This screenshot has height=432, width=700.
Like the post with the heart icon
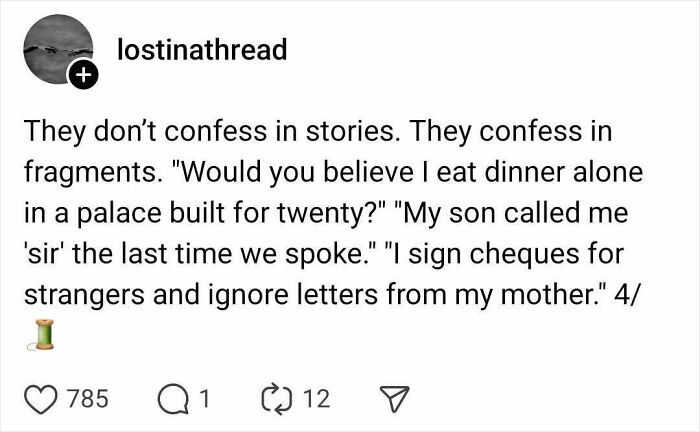pyautogui.click(x=41, y=398)
